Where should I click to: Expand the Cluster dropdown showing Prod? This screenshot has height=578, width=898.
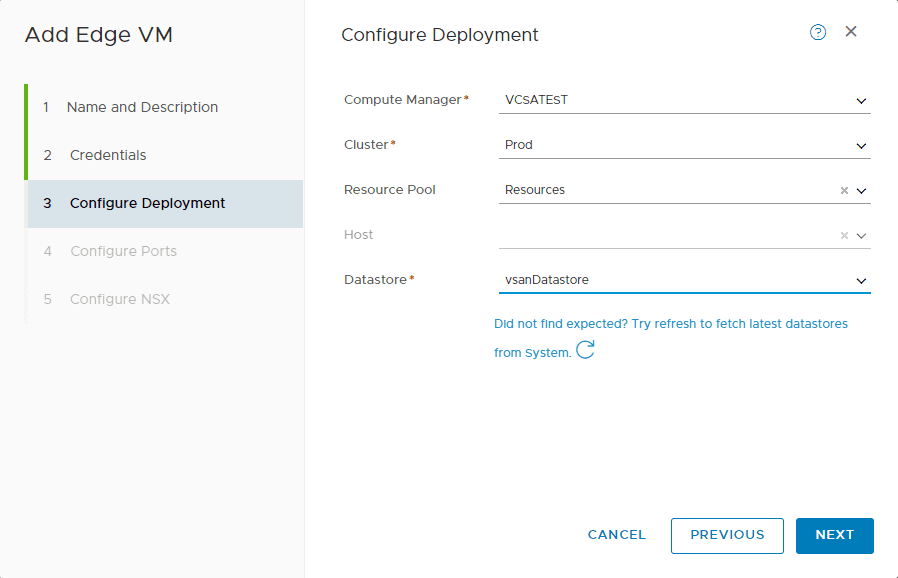coord(860,145)
